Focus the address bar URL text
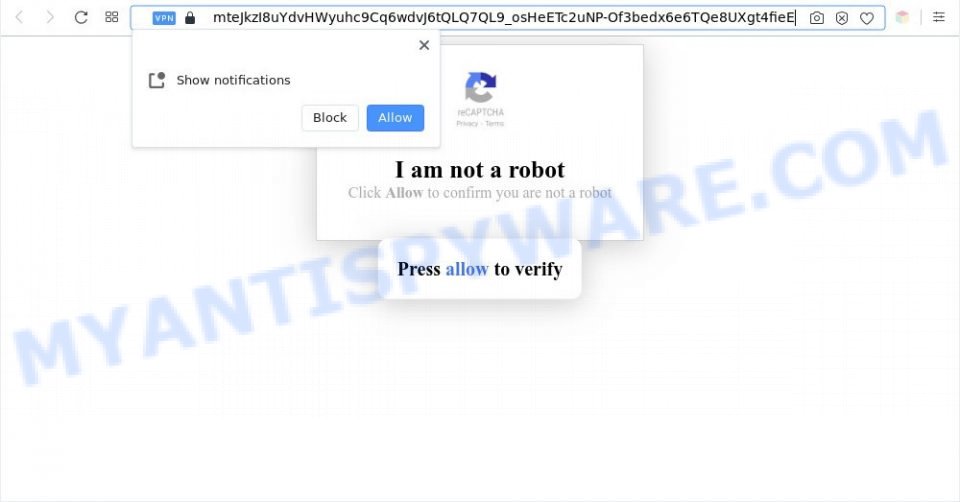 click(x=504, y=17)
